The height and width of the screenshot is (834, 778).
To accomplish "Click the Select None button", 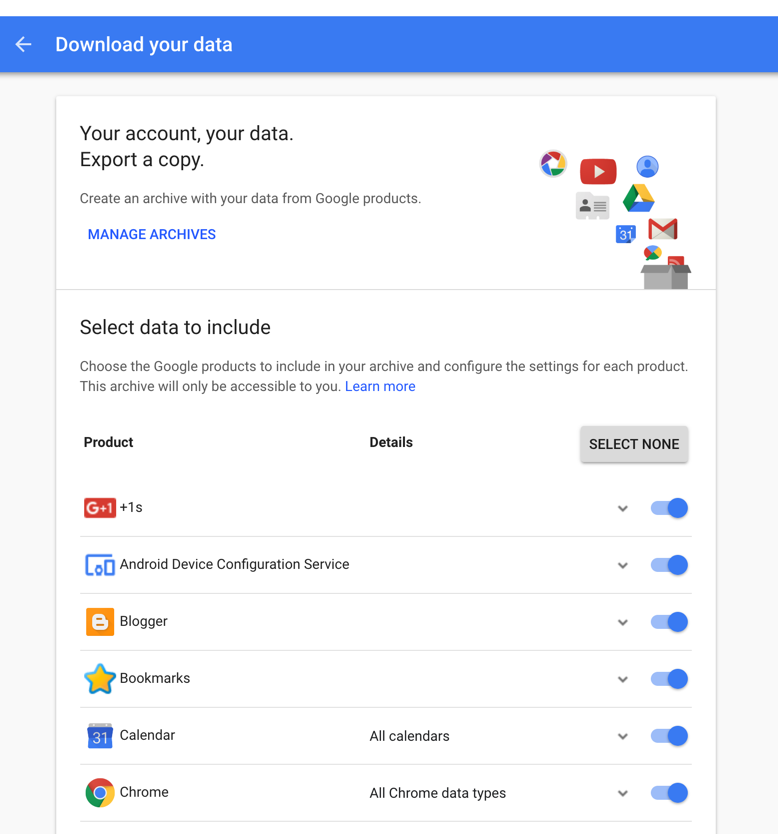I will coord(634,444).
